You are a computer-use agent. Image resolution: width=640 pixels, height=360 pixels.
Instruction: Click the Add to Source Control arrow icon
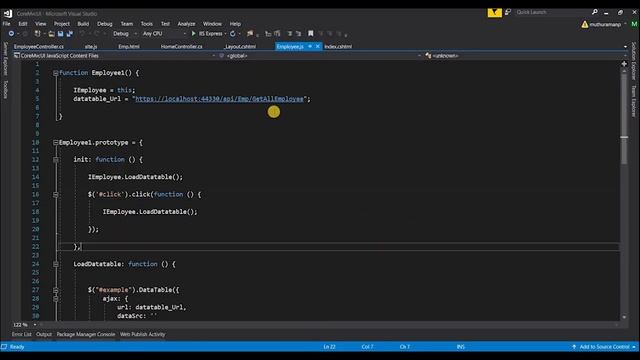click(573, 347)
